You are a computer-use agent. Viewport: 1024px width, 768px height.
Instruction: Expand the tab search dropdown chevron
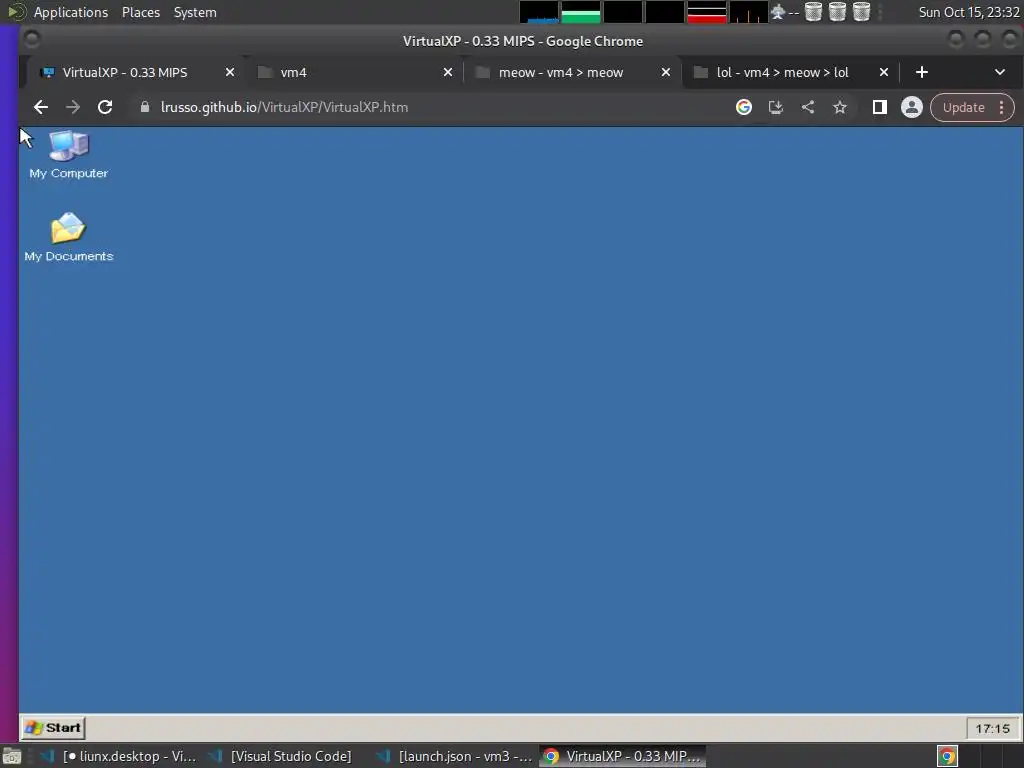click(1000, 72)
